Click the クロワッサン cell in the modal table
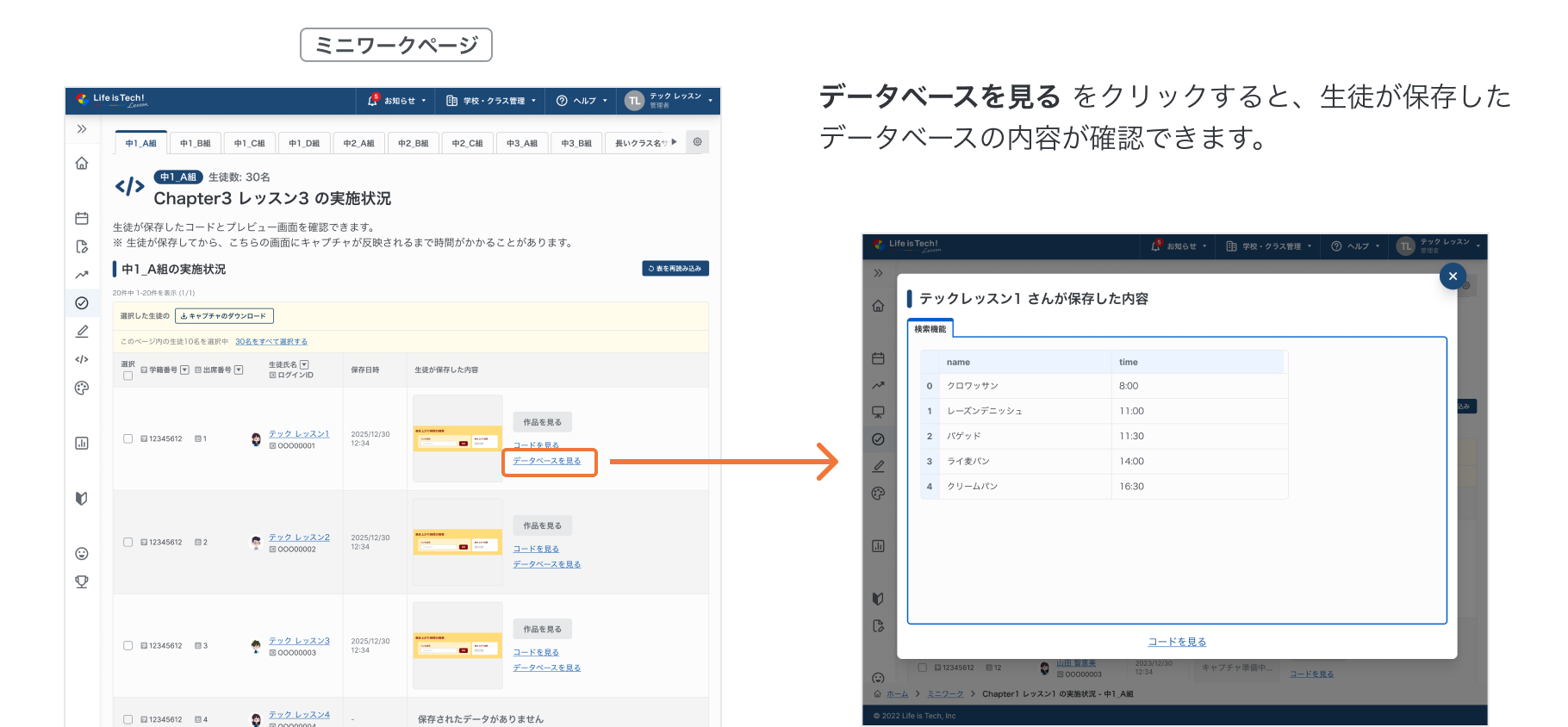 (1025, 386)
